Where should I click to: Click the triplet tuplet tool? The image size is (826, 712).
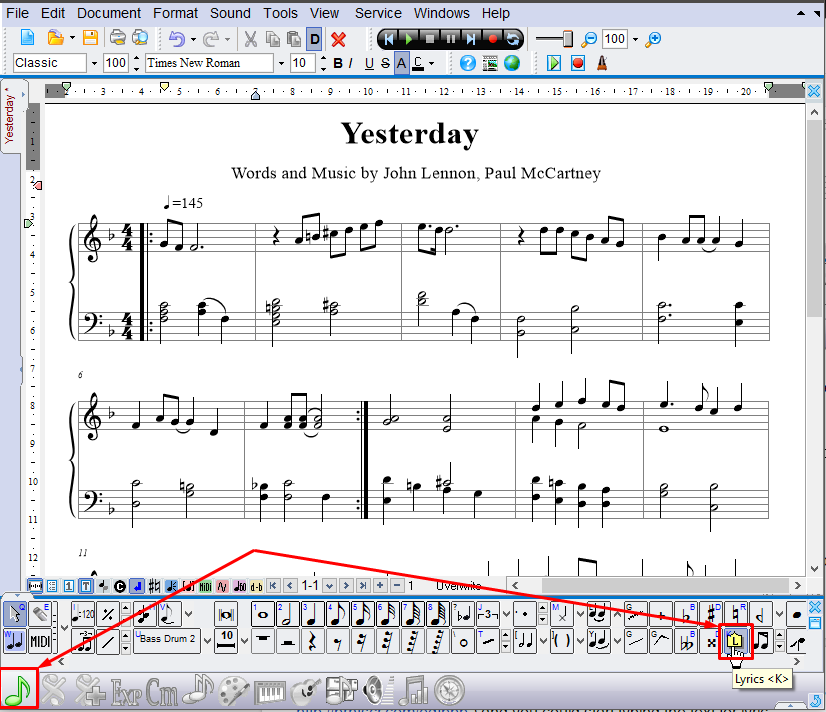488,614
